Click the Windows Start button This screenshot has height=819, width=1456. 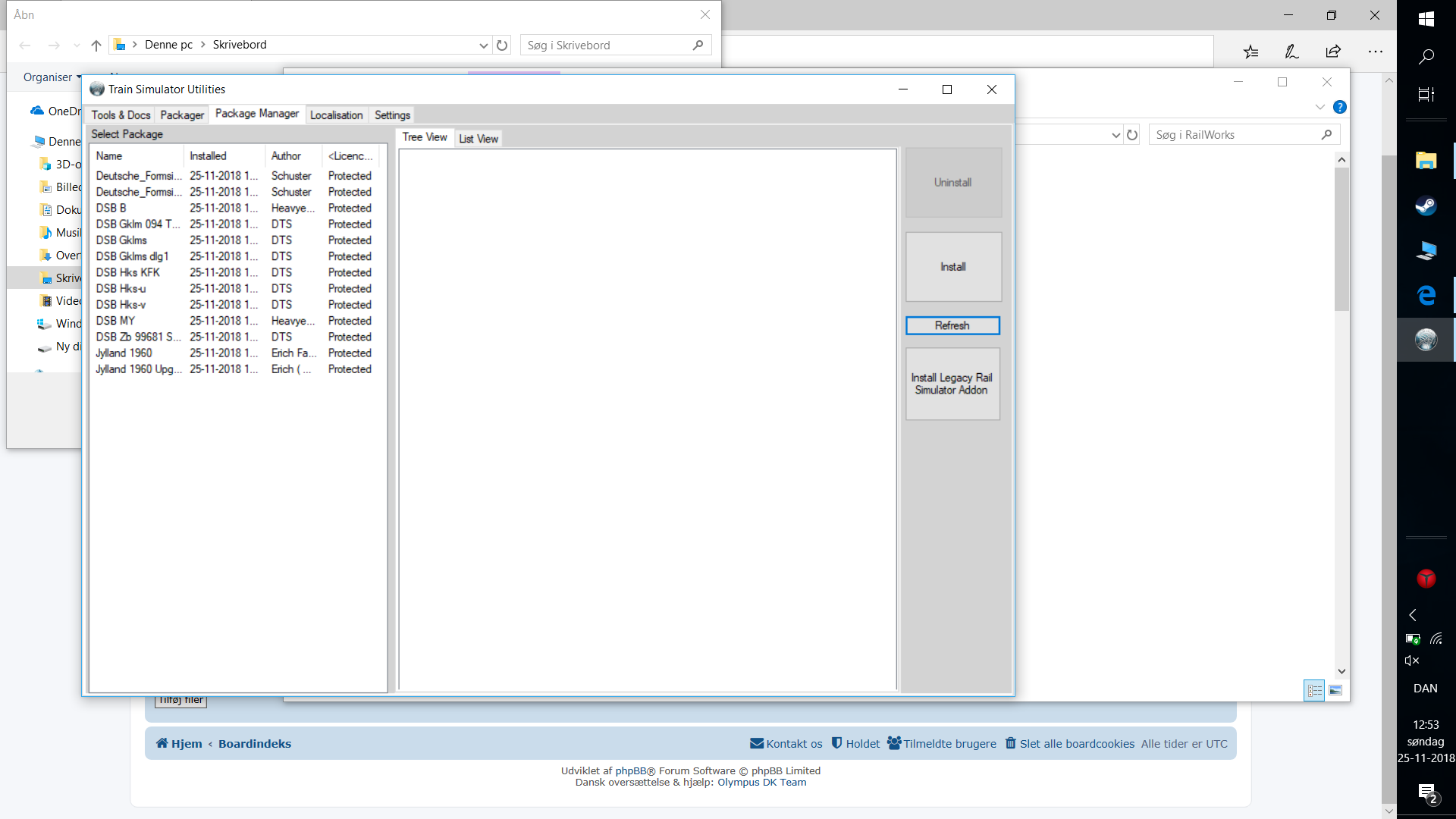click(x=1426, y=18)
